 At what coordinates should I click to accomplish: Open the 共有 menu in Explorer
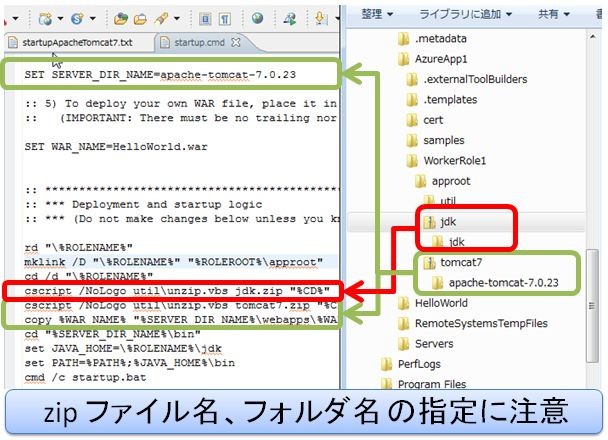click(553, 14)
